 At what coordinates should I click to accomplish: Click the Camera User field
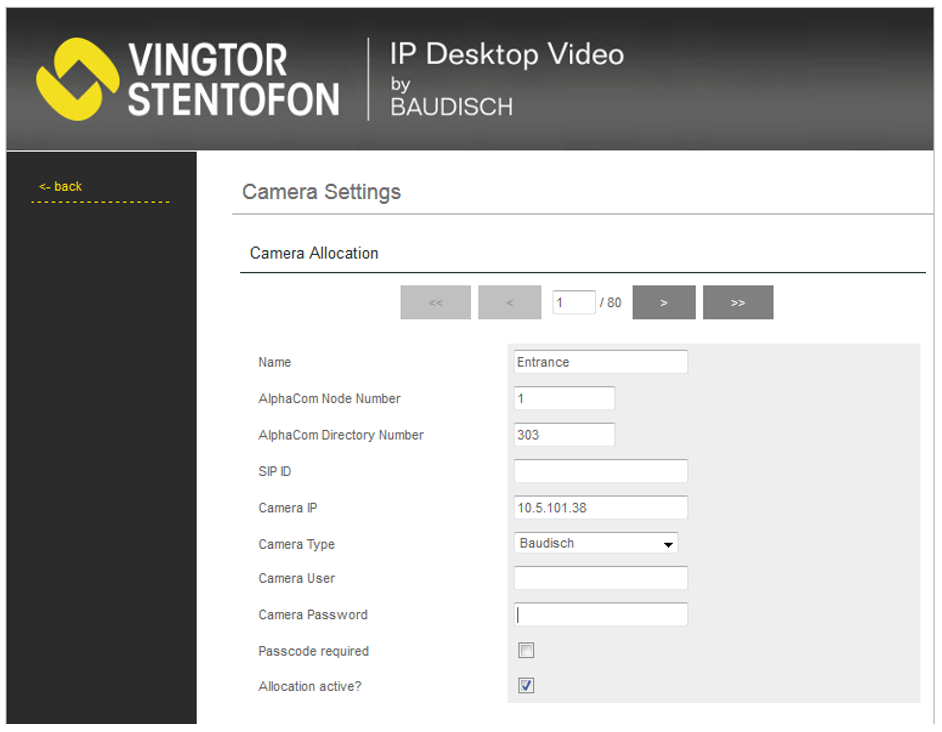pos(601,578)
